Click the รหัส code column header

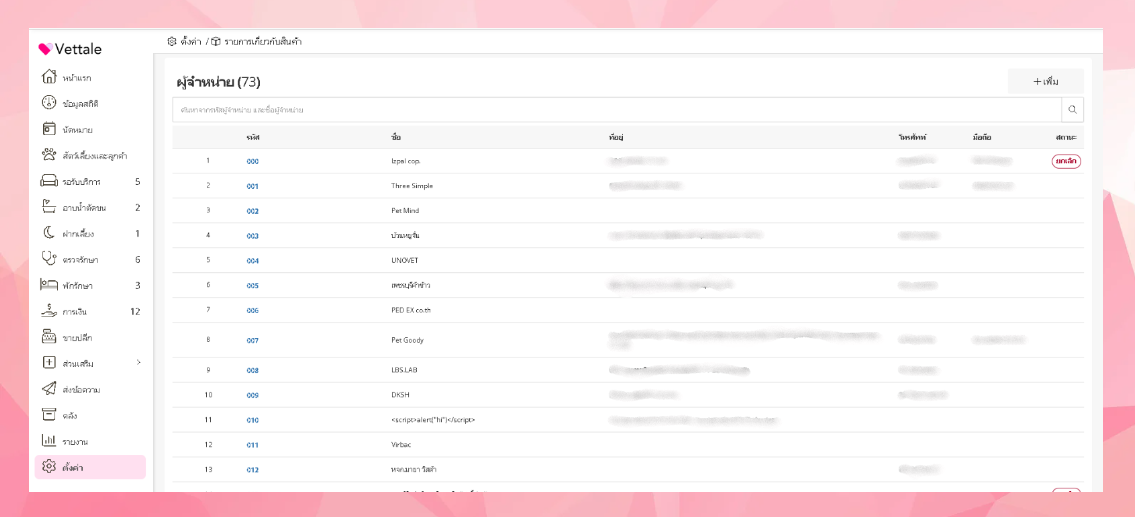[252, 137]
